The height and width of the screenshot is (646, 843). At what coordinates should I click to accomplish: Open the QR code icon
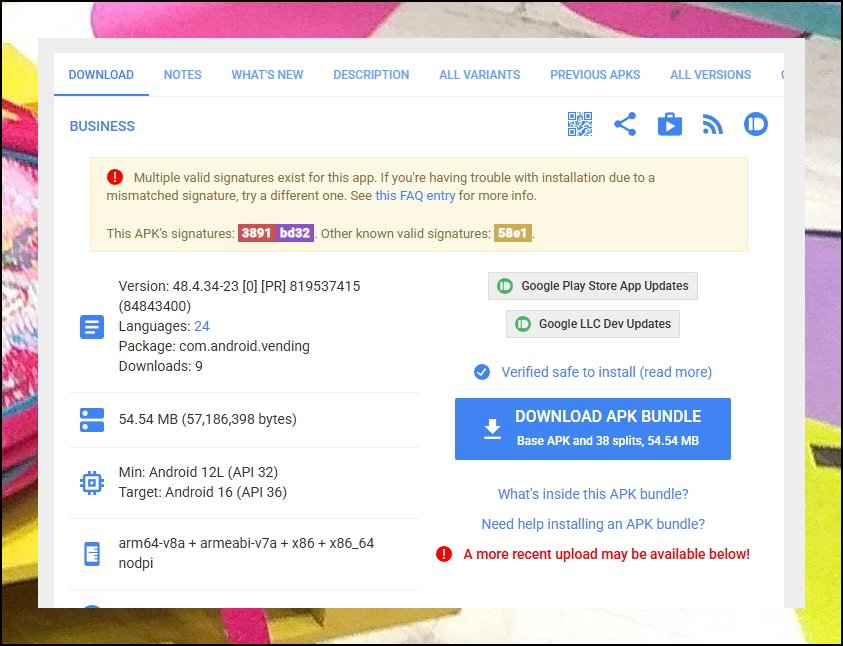pyautogui.click(x=580, y=124)
